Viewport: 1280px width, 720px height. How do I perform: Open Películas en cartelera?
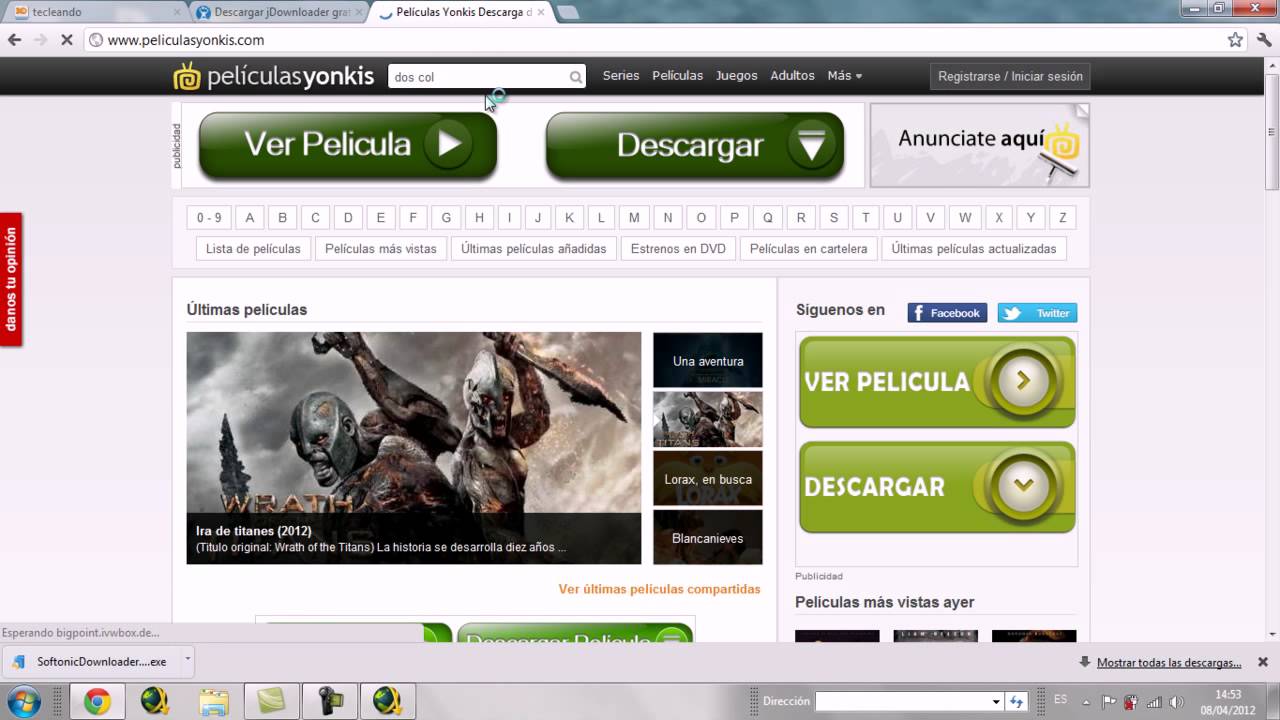[x=808, y=249]
